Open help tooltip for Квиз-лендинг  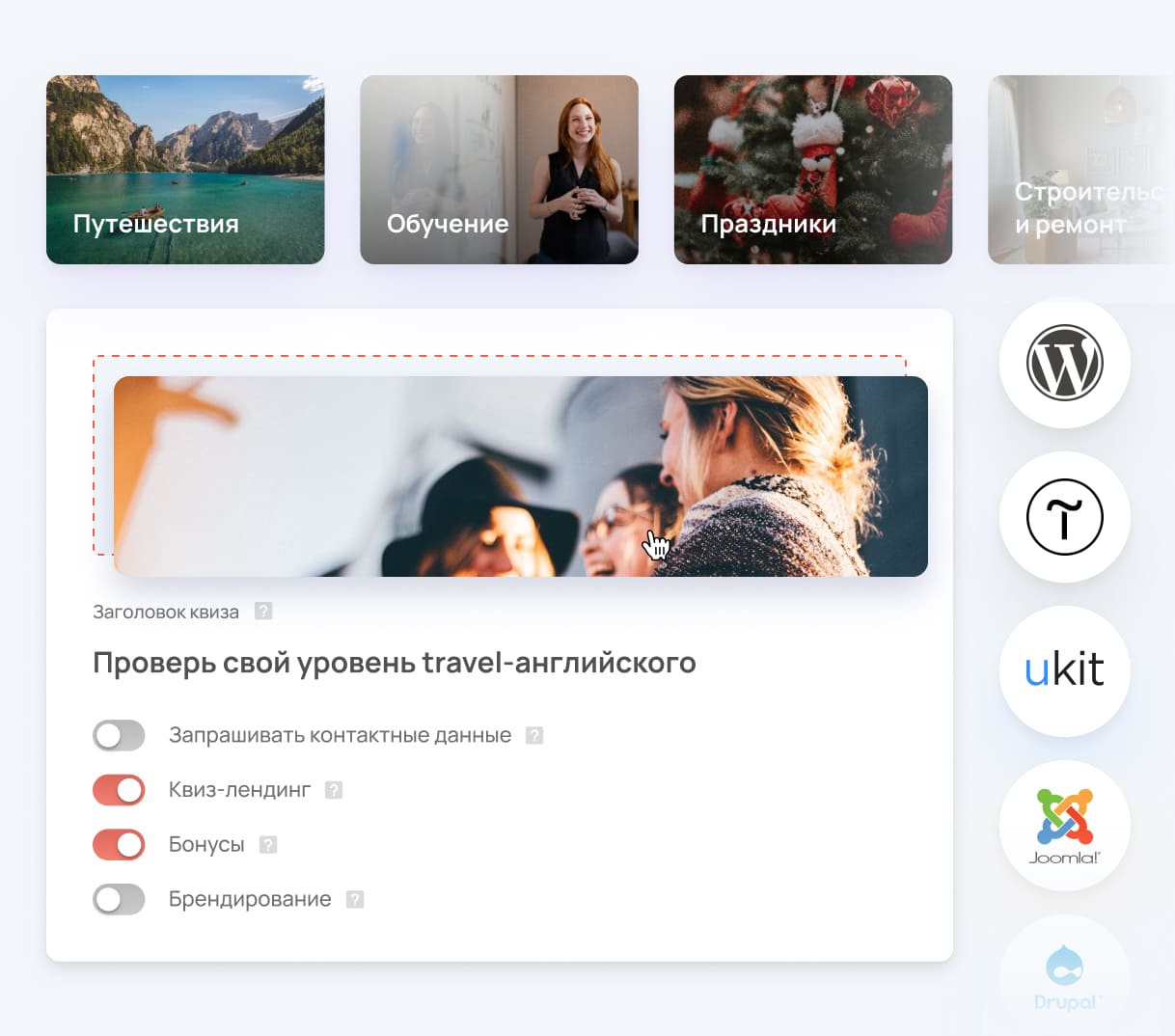pyautogui.click(x=334, y=790)
